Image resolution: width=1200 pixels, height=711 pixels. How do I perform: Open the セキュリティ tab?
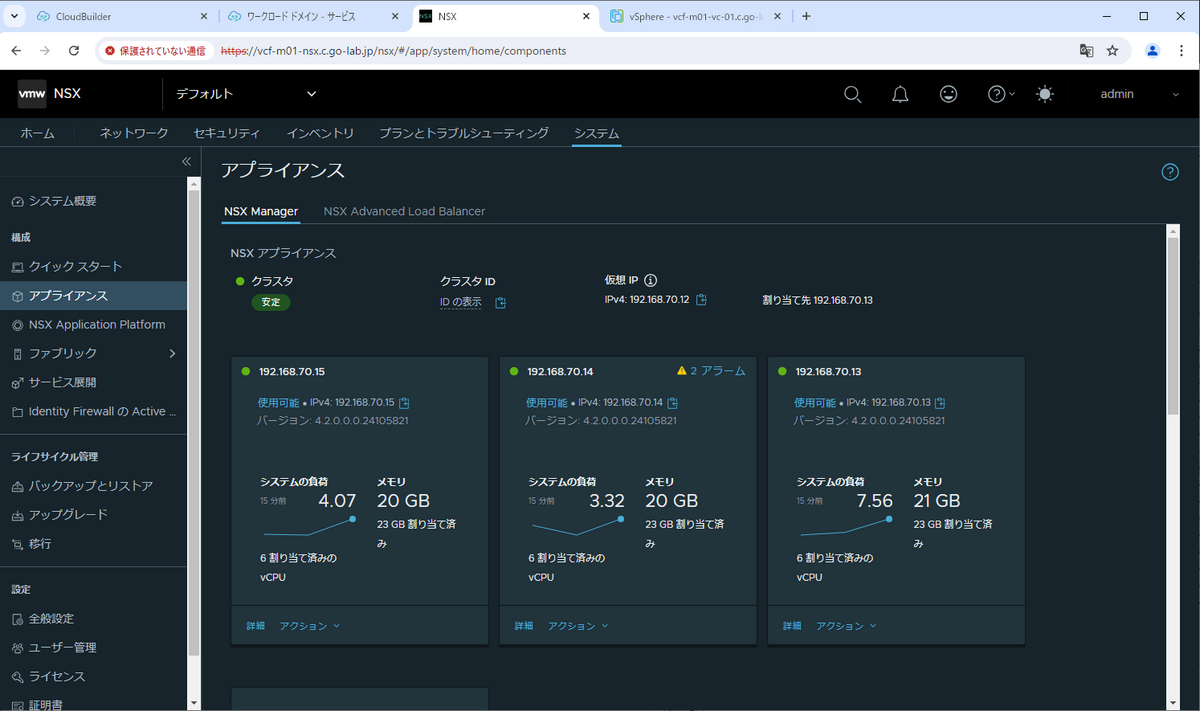(x=227, y=133)
